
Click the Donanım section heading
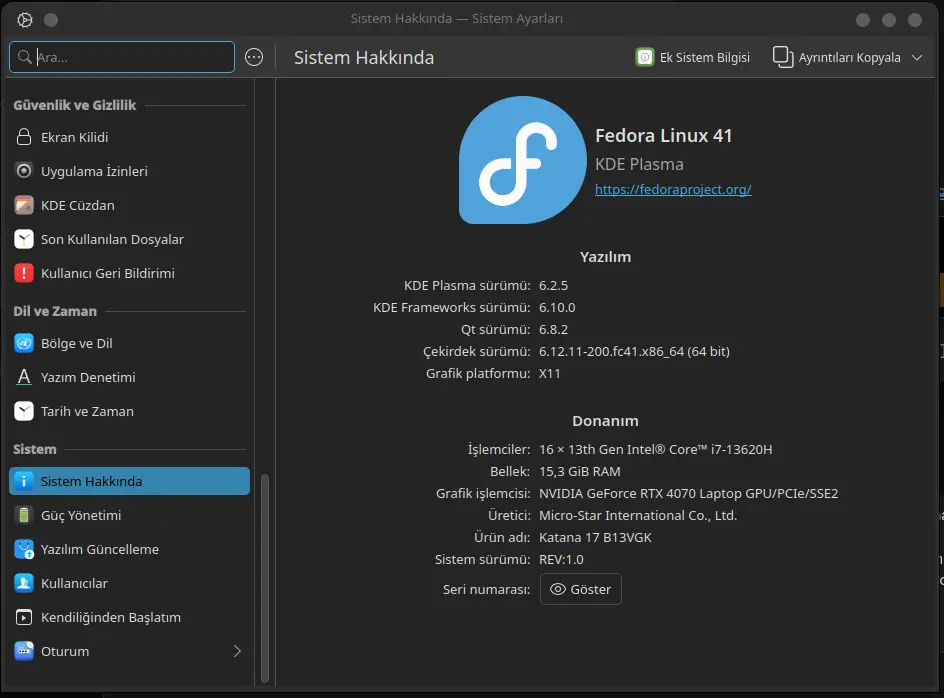(x=605, y=420)
